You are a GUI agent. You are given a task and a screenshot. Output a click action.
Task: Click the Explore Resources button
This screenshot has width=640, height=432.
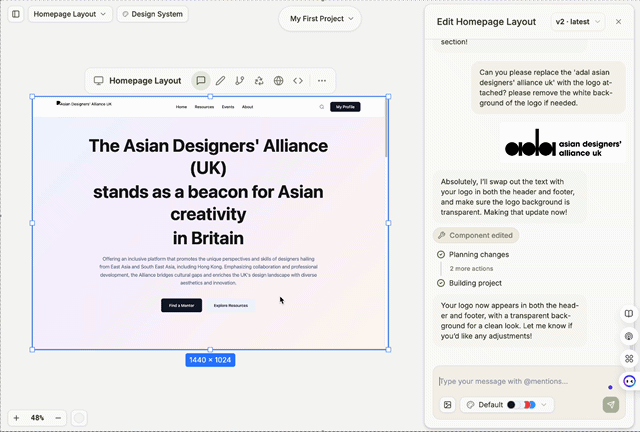tap(231, 305)
